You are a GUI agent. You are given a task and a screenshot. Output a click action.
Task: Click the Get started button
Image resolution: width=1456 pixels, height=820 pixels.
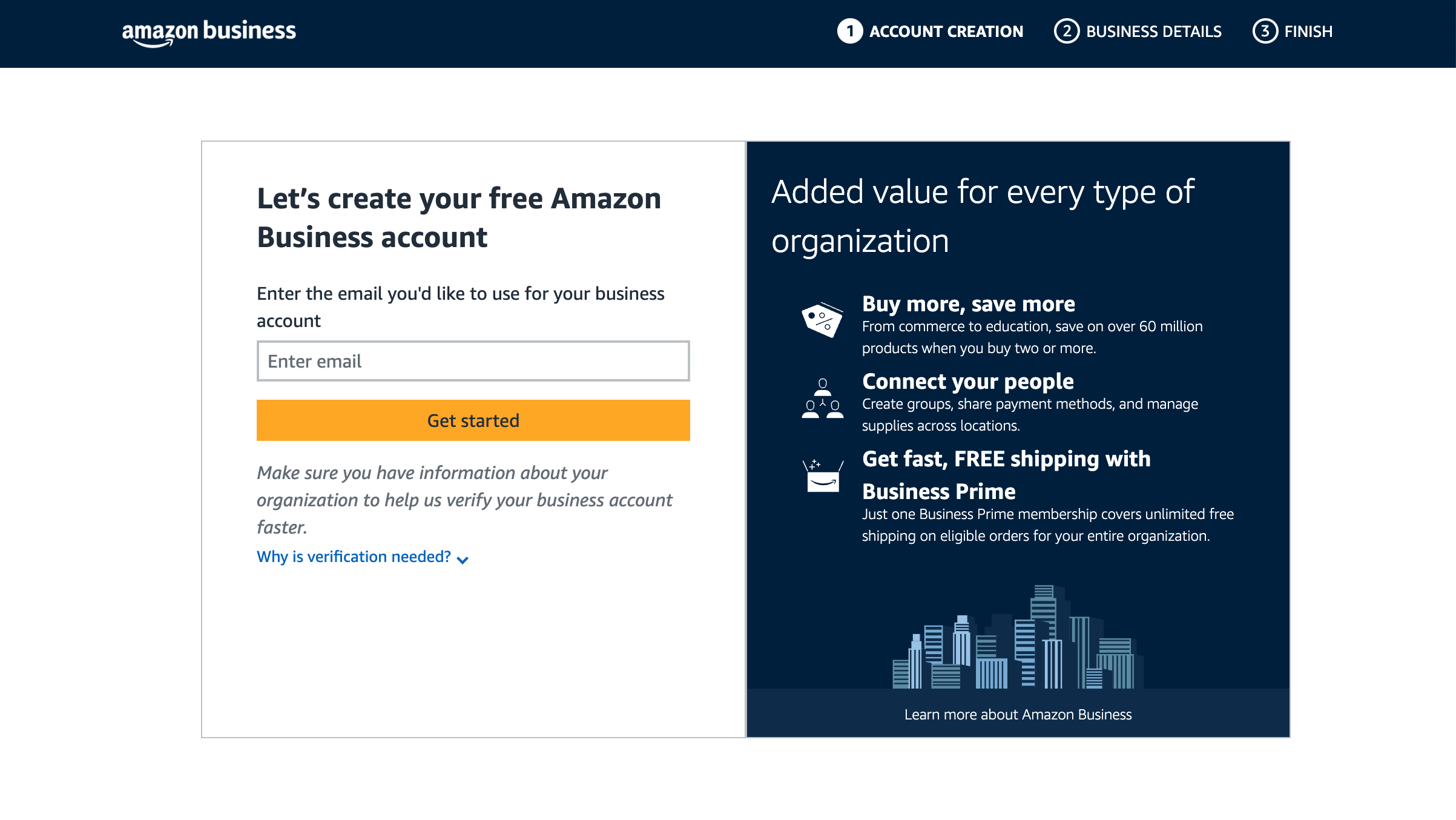pyautogui.click(x=473, y=420)
